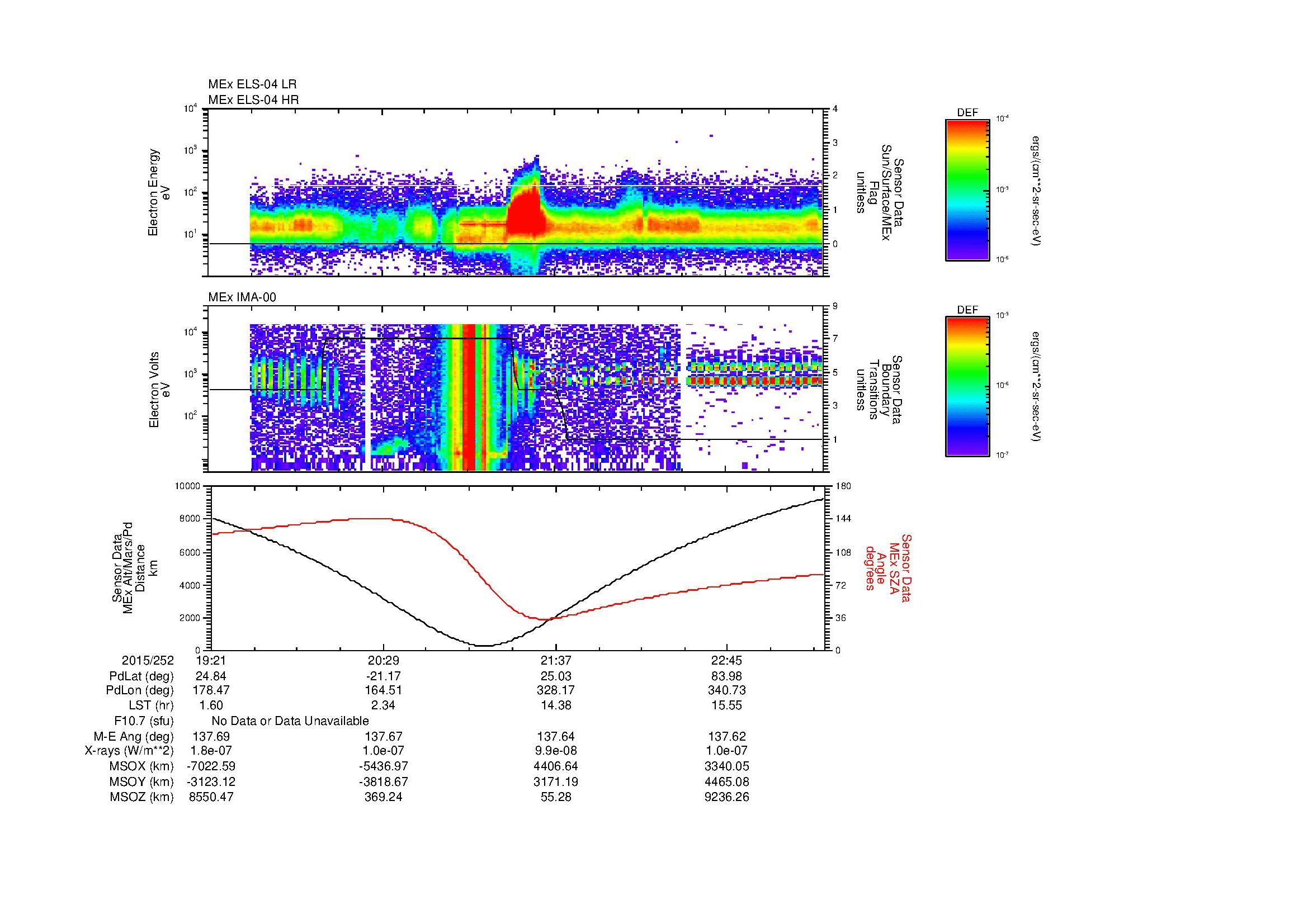
Task: Click the minimum of the black altitude curve
Action: point(483,646)
